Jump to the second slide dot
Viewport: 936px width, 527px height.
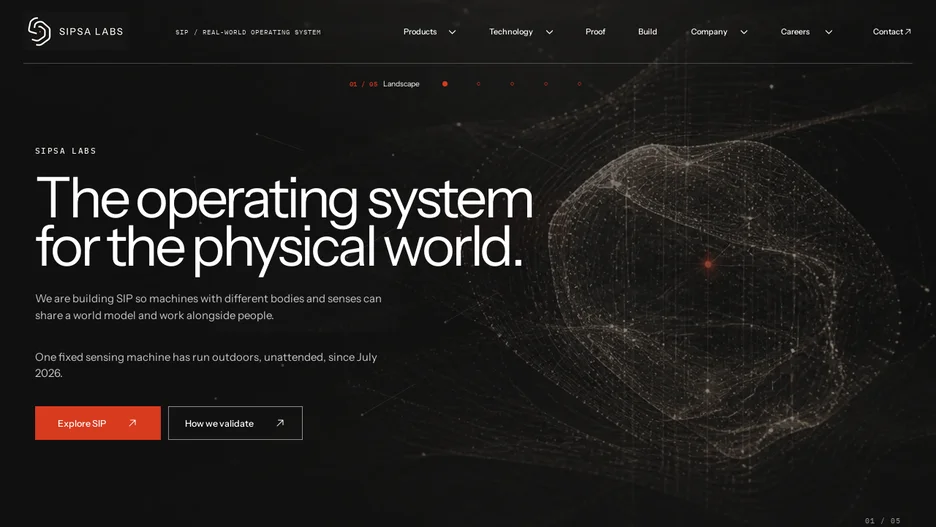click(x=478, y=84)
